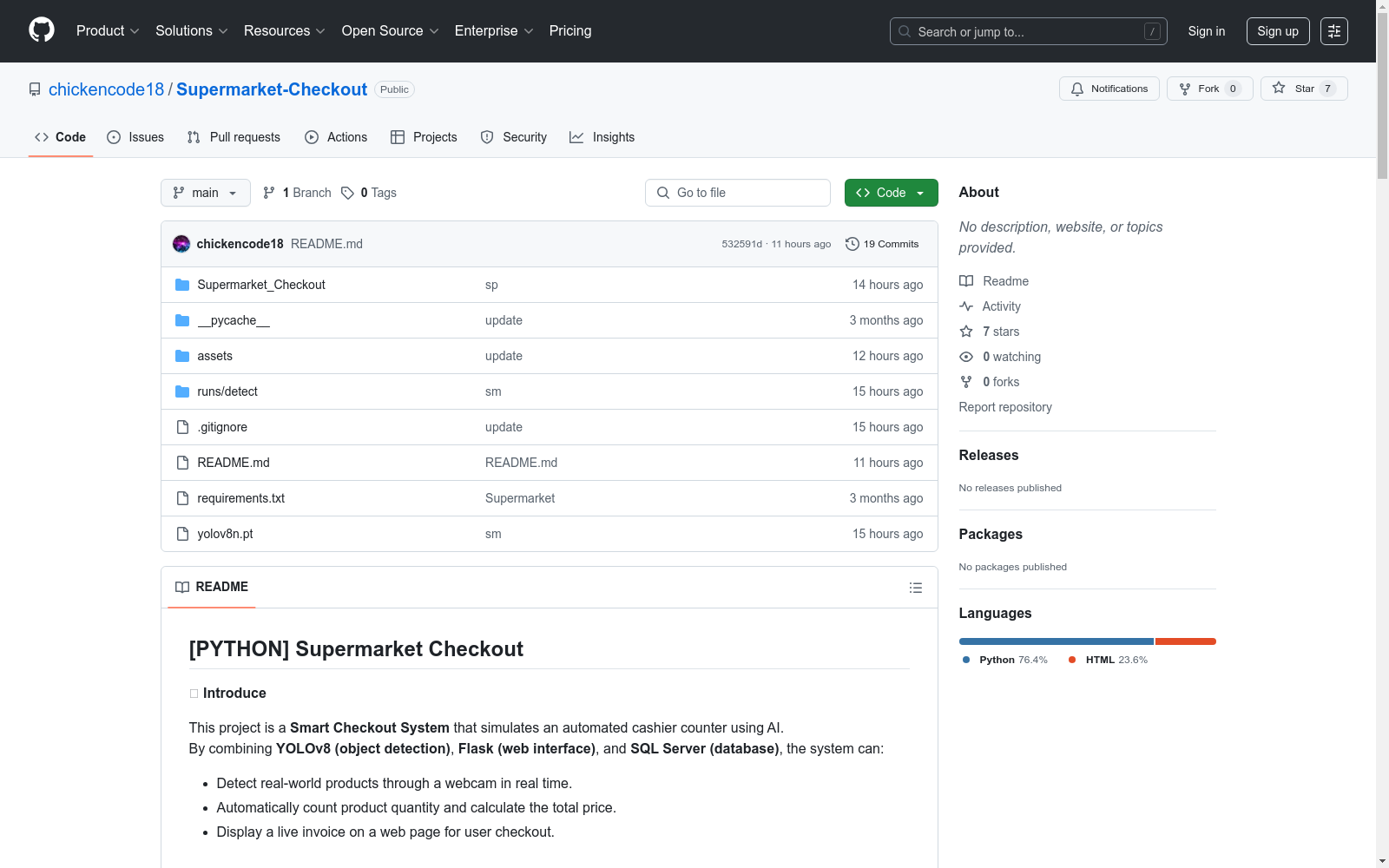Screen dimensions: 1389x868
Task: View the Insights tab
Action: click(x=602, y=137)
